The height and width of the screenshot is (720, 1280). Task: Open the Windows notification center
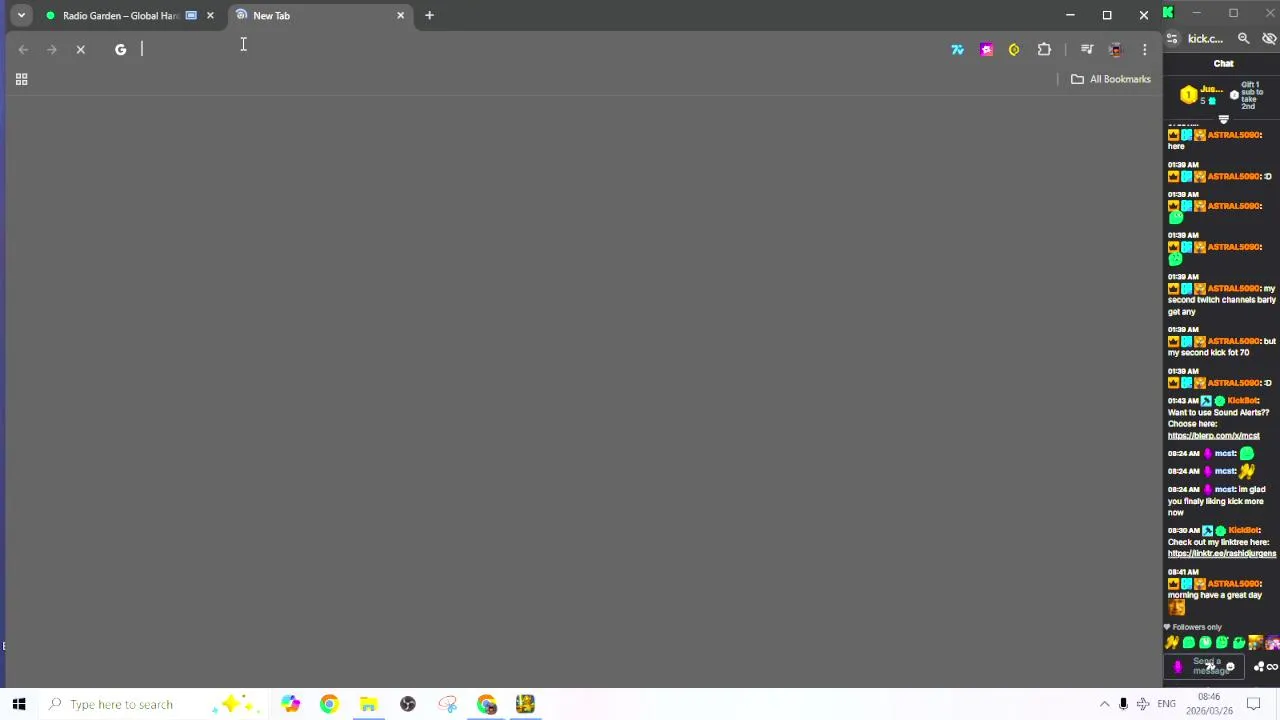tap(1253, 704)
